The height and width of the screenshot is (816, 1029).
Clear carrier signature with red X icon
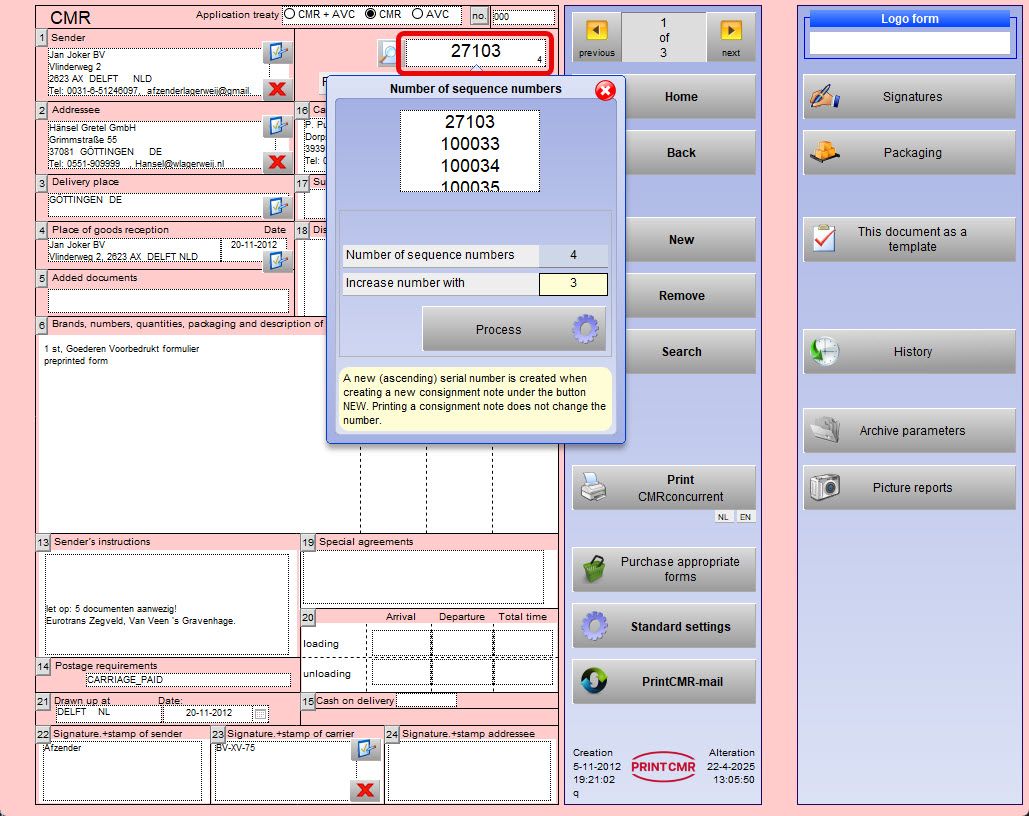click(x=365, y=790)
